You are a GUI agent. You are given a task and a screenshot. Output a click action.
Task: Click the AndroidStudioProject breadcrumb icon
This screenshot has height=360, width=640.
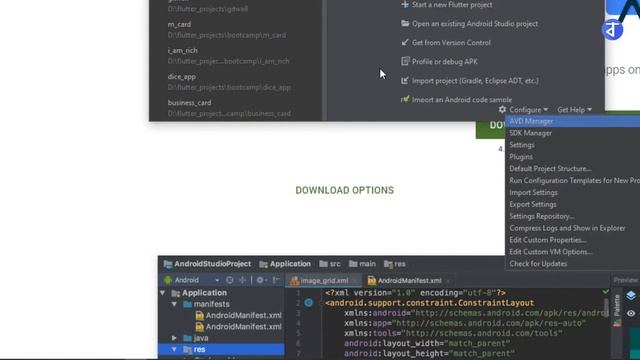pos(168,264)
